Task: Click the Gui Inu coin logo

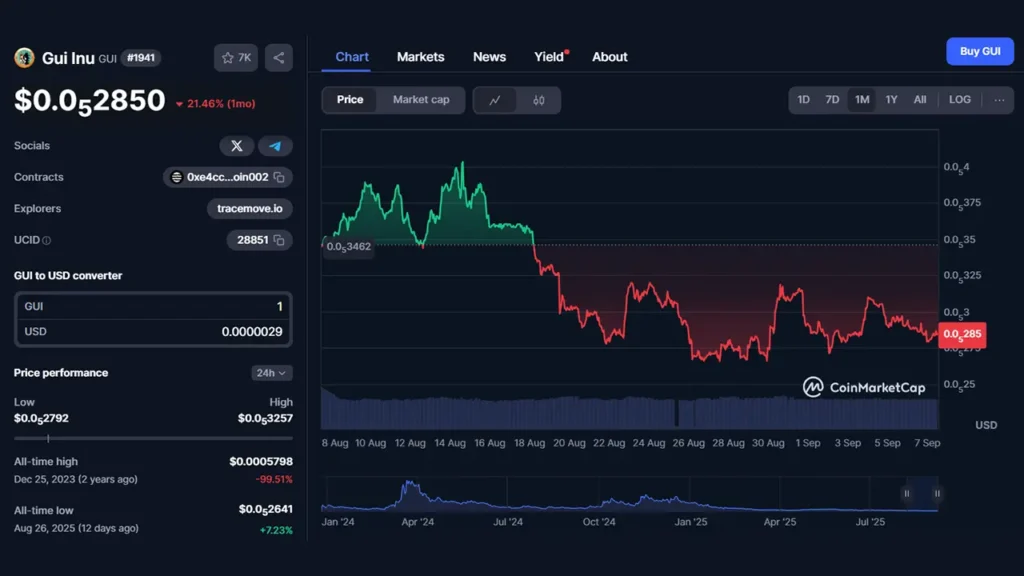Action: tap(24, 57)
